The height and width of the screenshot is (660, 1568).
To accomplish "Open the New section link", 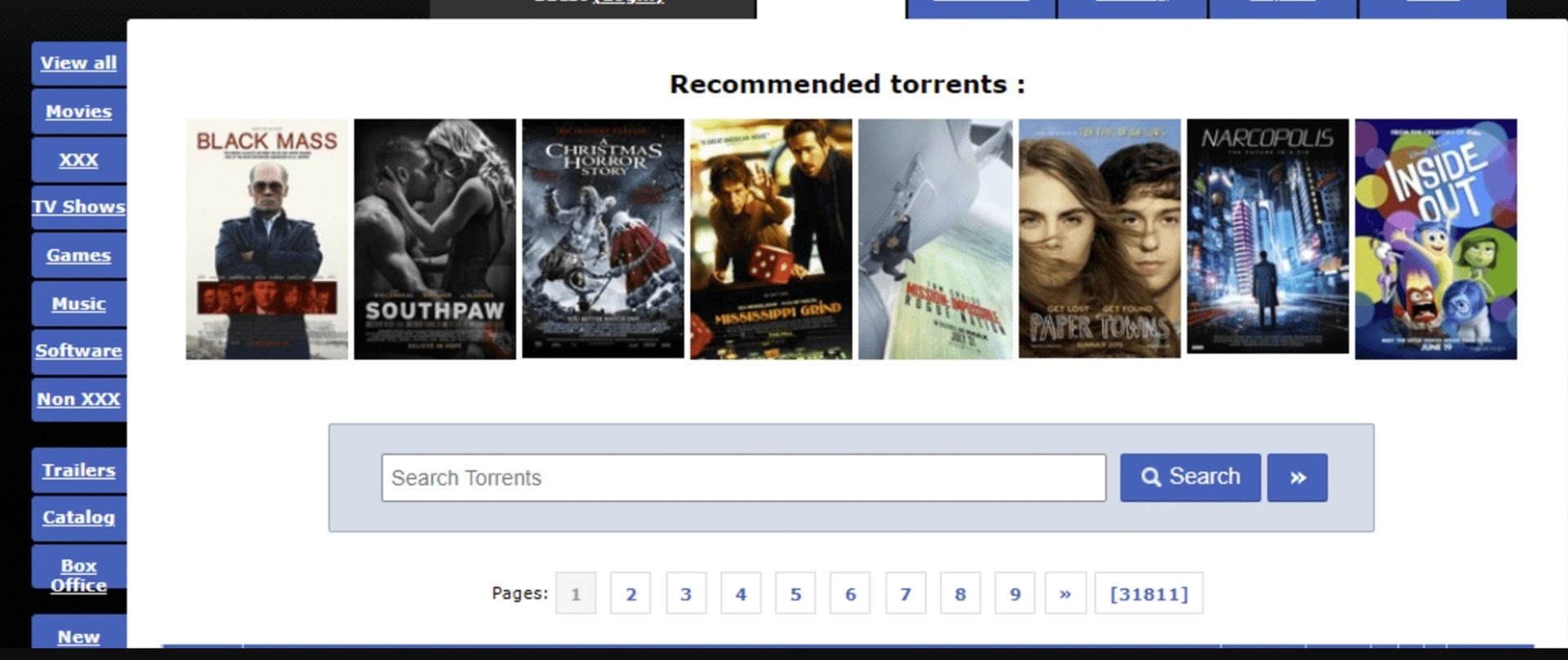I will tap(79, 636).
